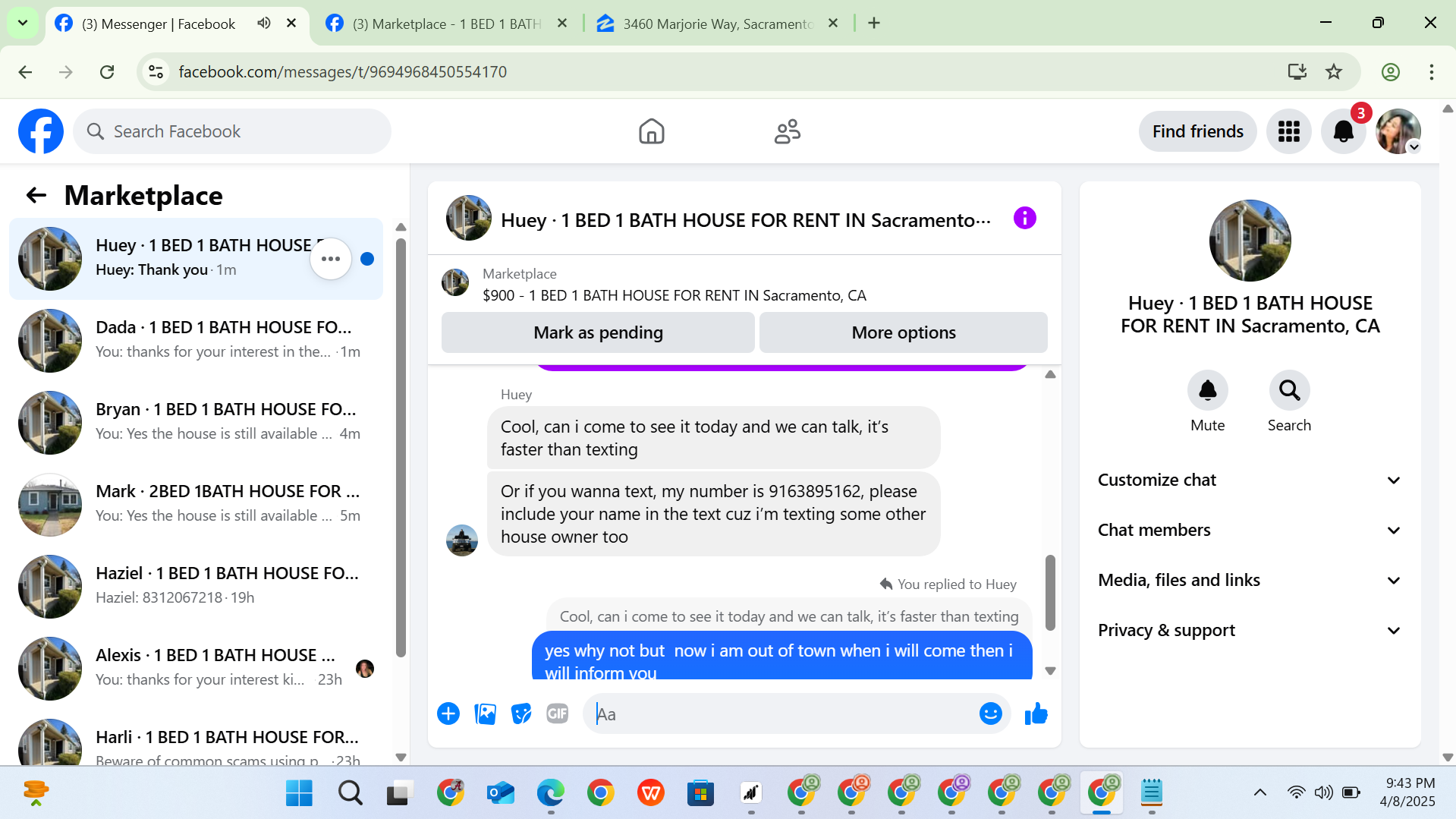
Task: Click More options button
Action: pos(904,332)
